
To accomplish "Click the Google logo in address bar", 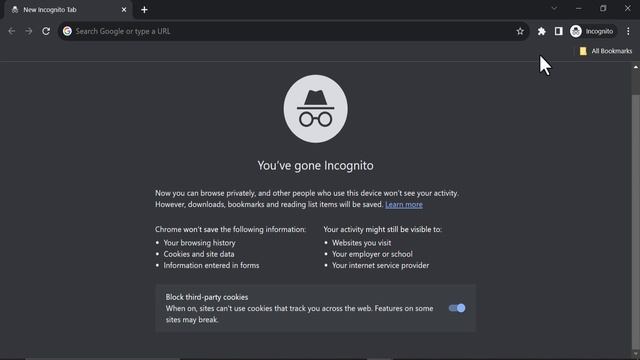I will [x=67, y=31].
